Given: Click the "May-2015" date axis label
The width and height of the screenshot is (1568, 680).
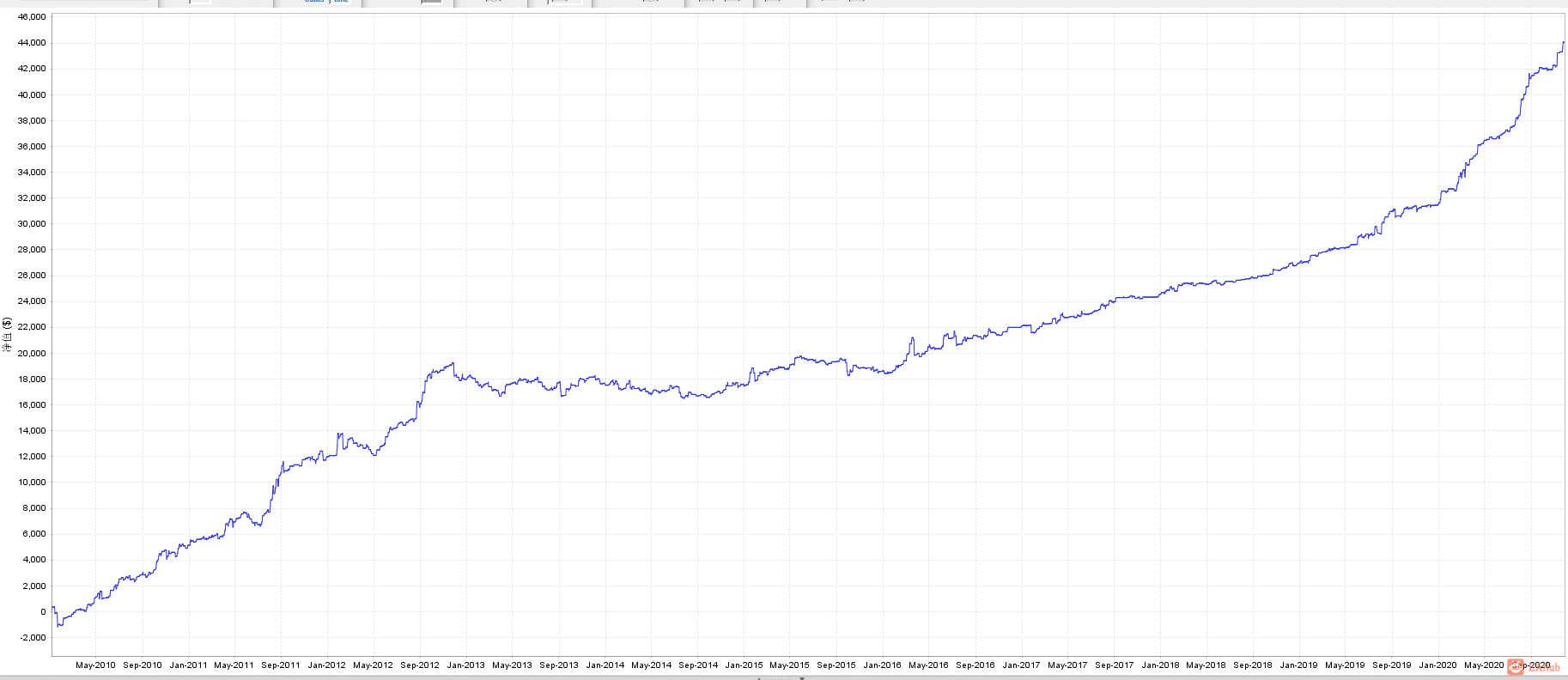Looking at the screenshot, I should click(x=789, y=665).
